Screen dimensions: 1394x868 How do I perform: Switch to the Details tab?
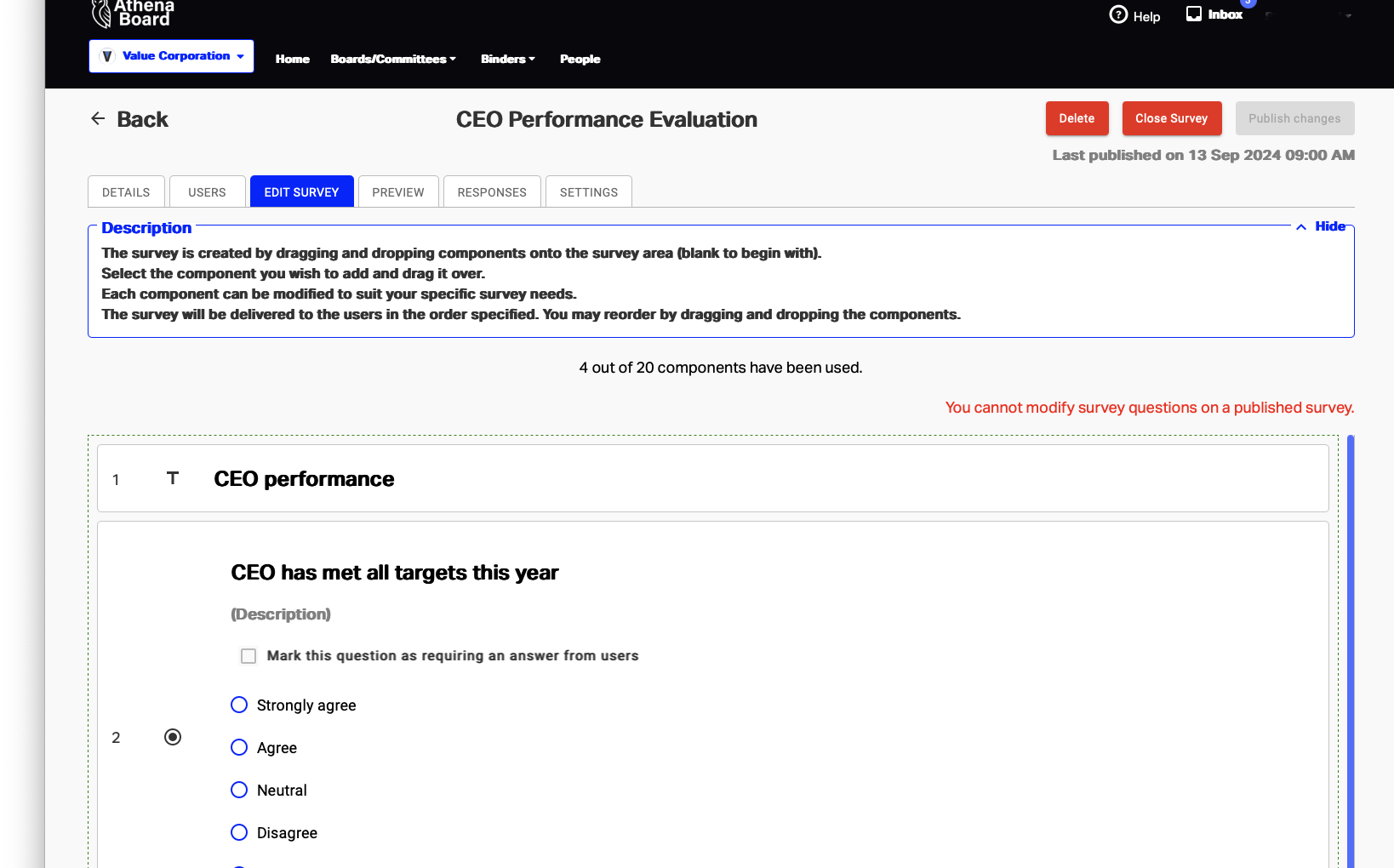pos(126,191)
